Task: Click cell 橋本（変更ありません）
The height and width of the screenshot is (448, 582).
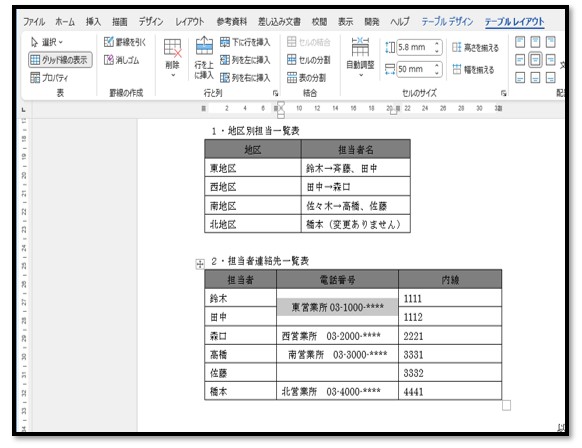Action: (x=356, y=224)
